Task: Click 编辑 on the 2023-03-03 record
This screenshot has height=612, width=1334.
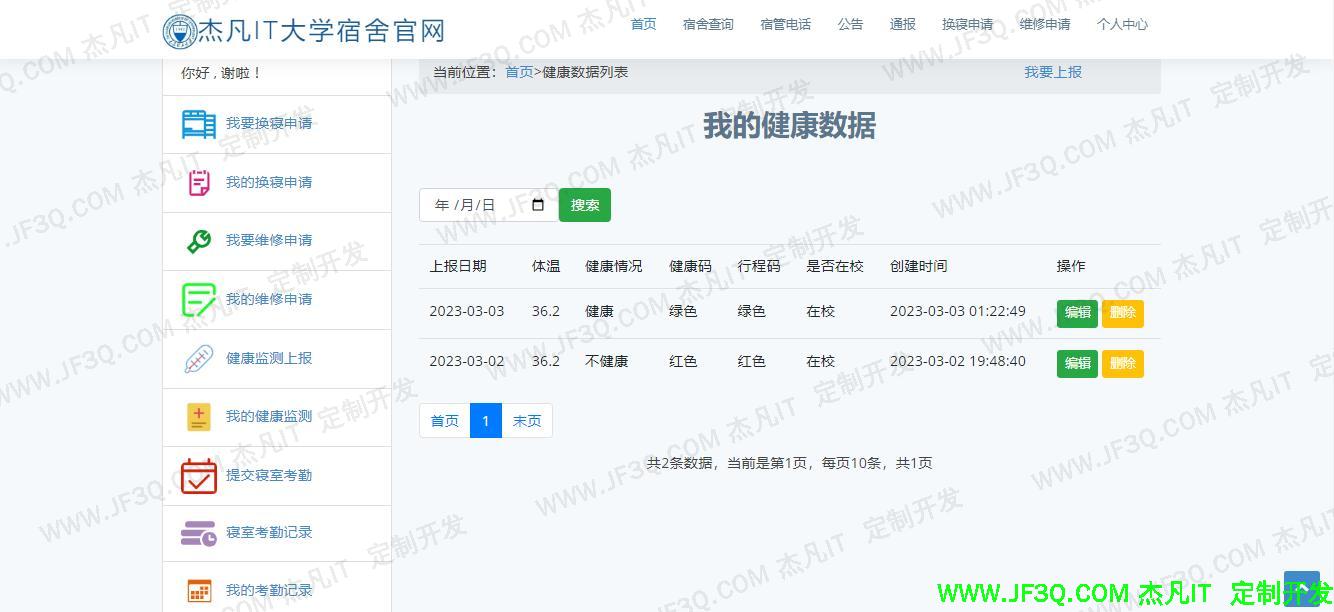Action: click(x=1076, y=313)
